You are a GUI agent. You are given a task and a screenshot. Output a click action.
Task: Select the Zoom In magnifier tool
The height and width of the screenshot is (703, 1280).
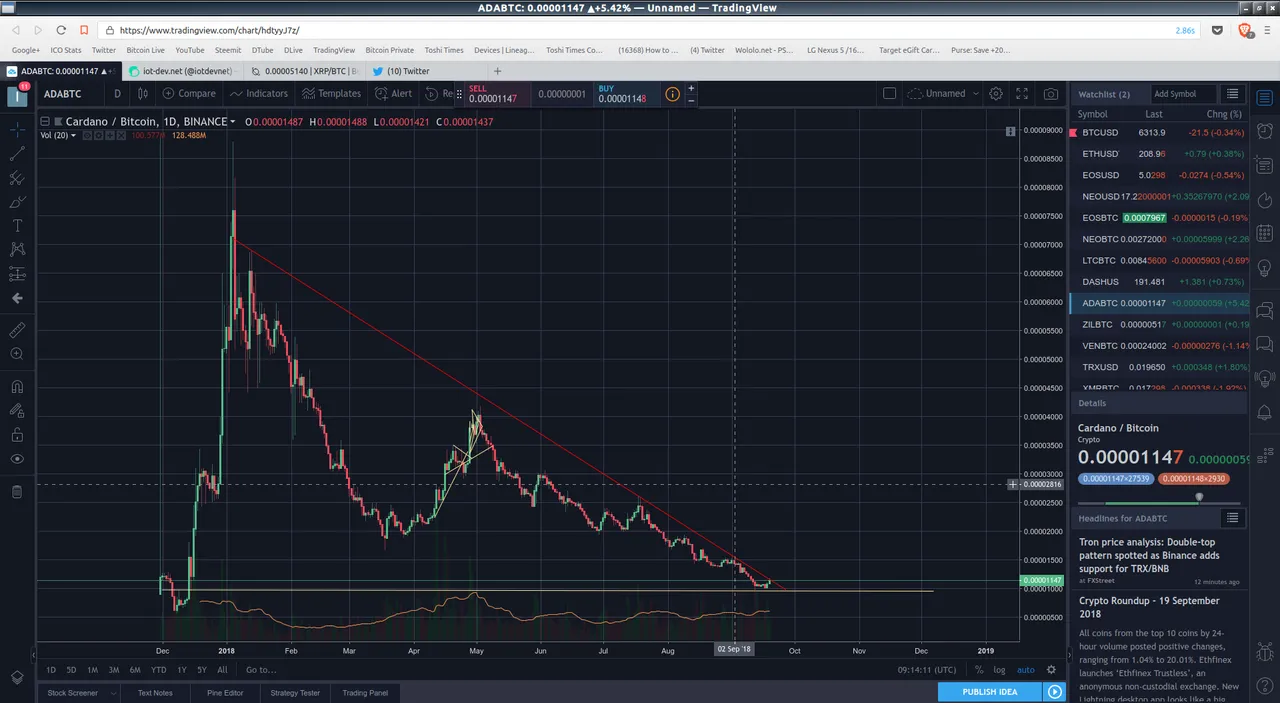(x=17, y=354)
